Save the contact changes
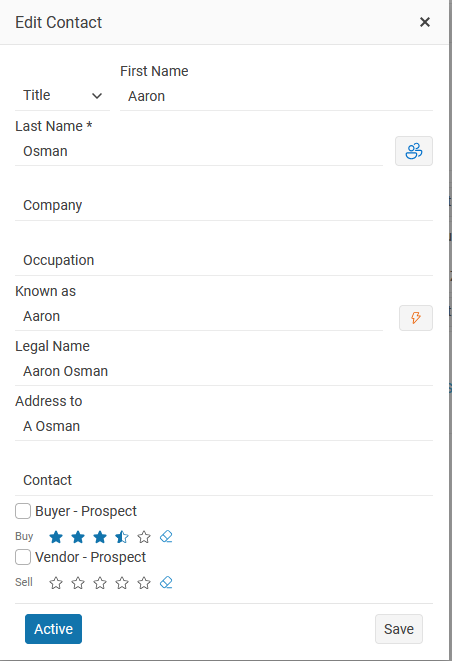This screenshot has width=452, height=661. click(399, 629)
